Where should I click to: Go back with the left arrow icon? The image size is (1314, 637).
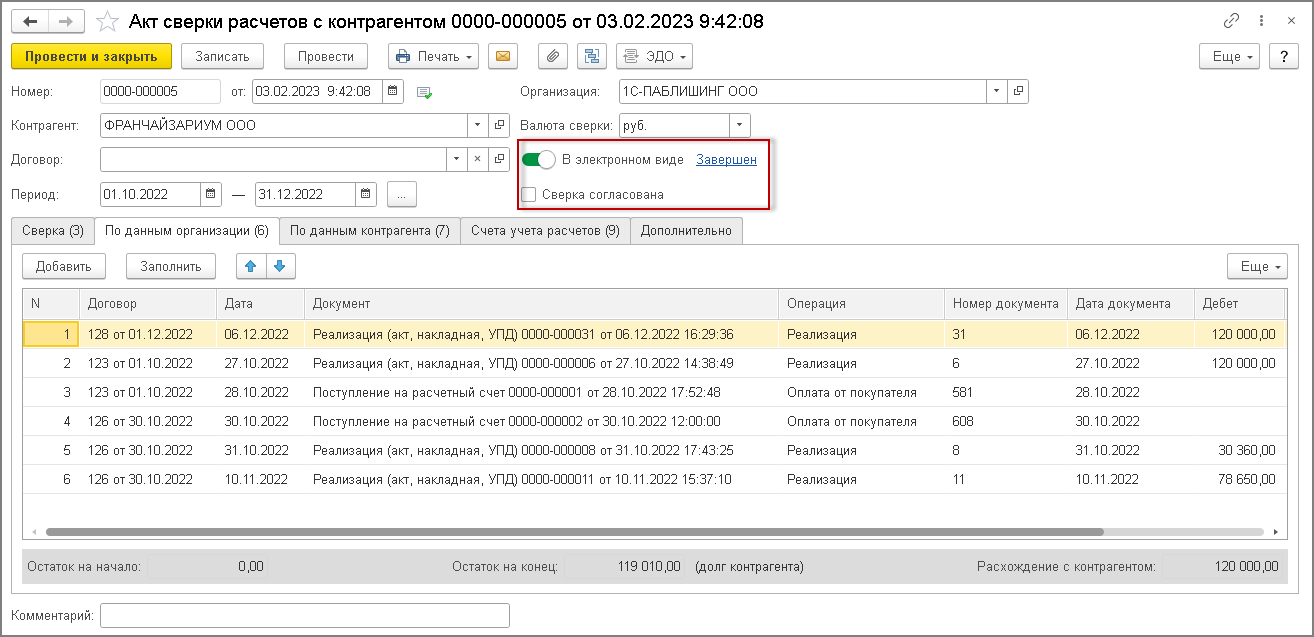click(29, 21)
